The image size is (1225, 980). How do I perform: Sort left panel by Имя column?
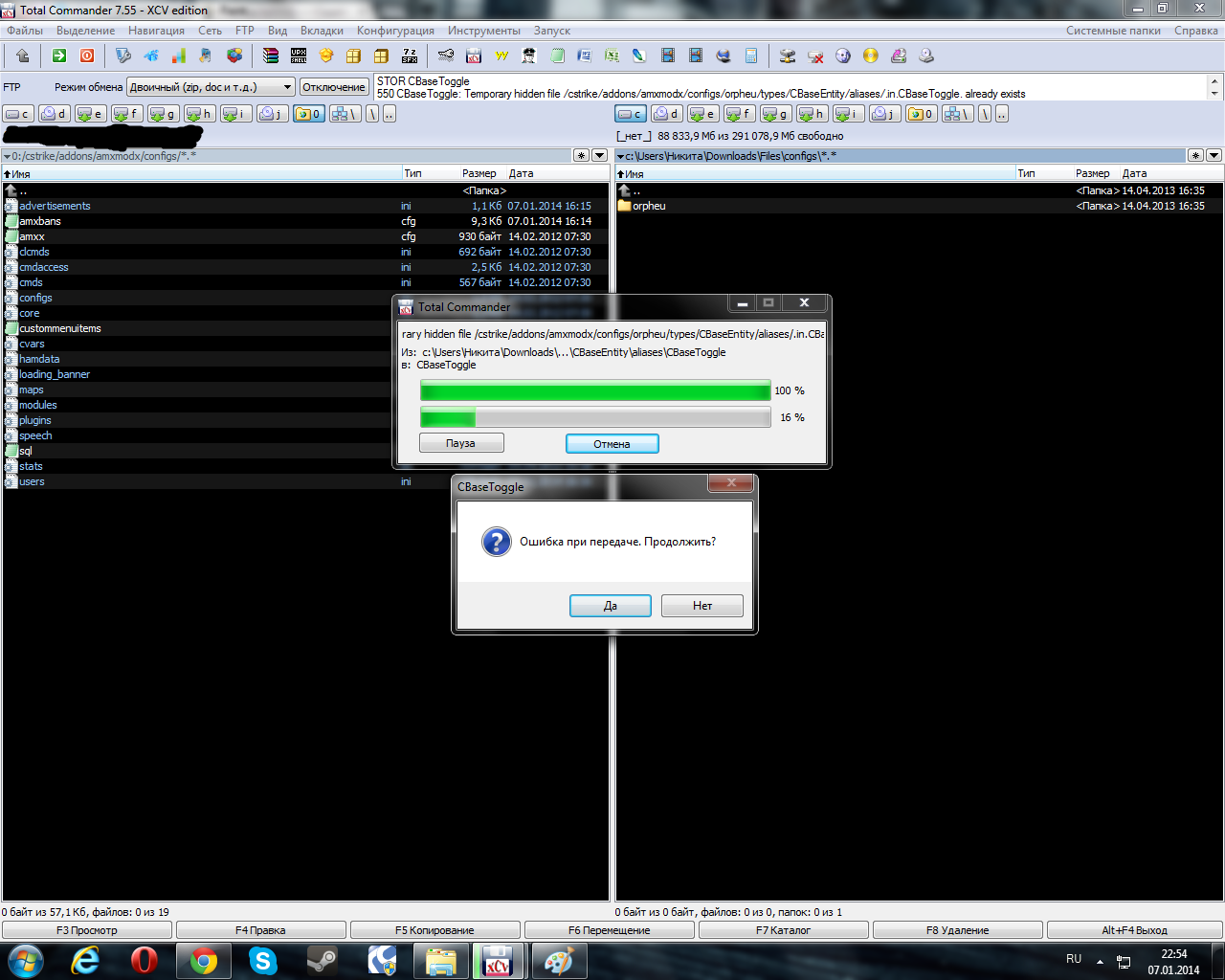tap(202, 174)
